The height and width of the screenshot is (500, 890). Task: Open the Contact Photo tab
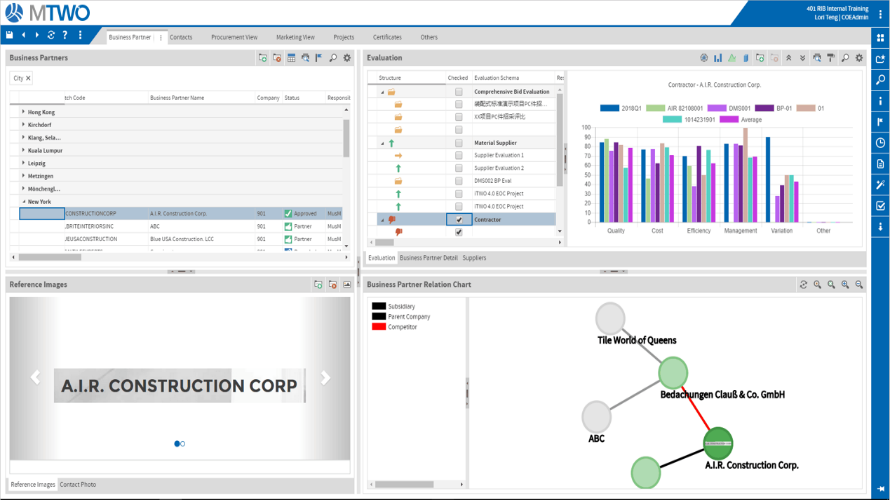[x=78, y=485]
